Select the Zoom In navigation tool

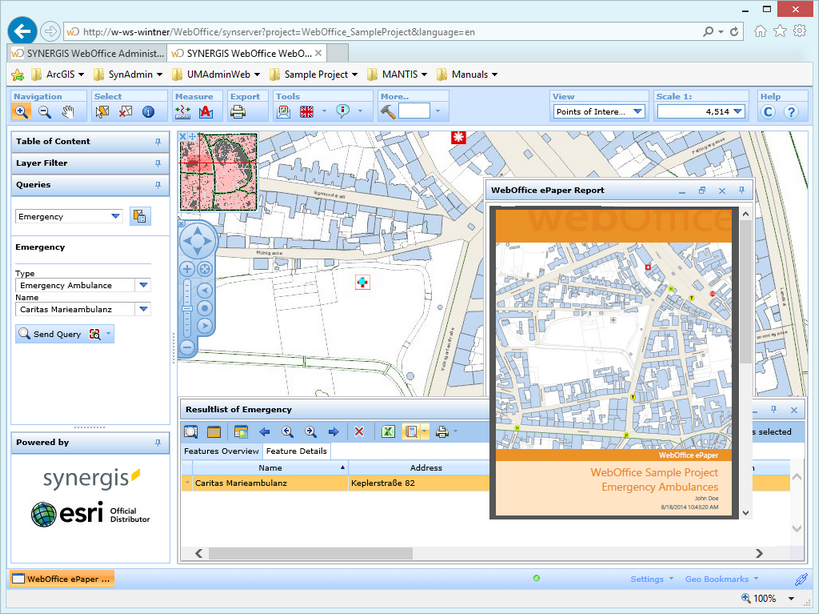(x=22, y=112)
